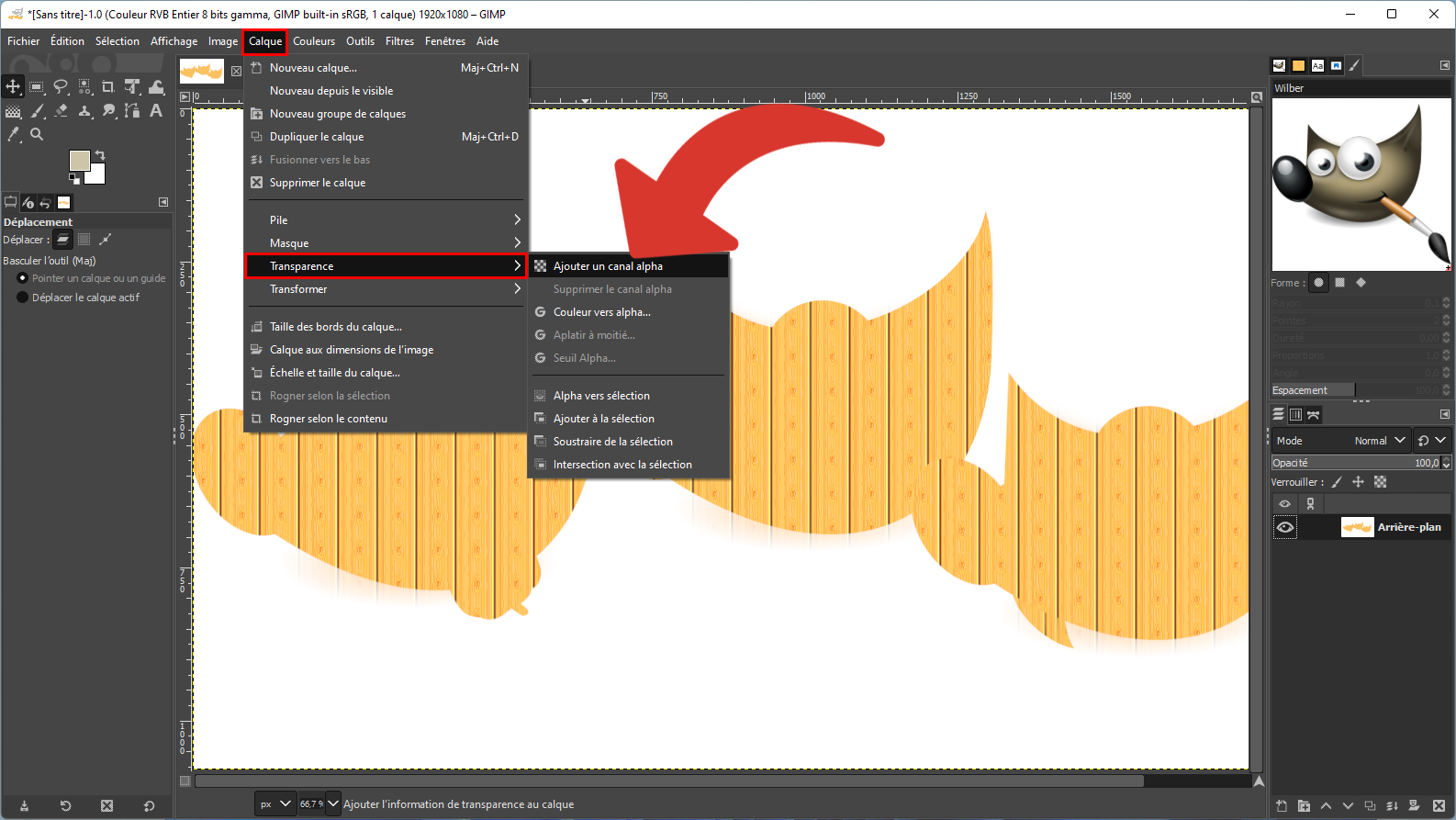Delete layer icon in layers panel
Image resolution: width=1456 pixels, height=820 pixels.
coord(1439,806)
